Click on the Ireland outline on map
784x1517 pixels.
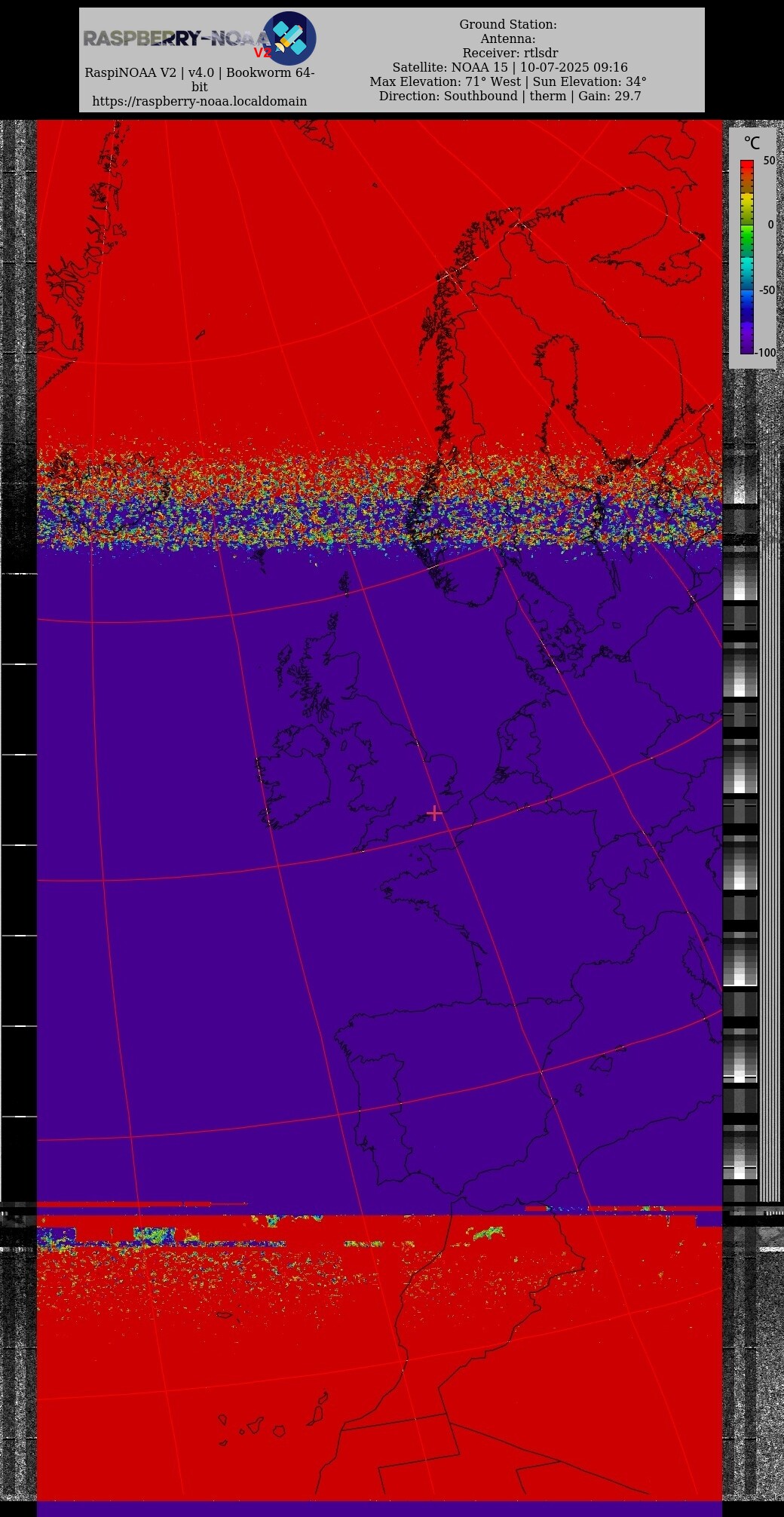tap(296, 777)
